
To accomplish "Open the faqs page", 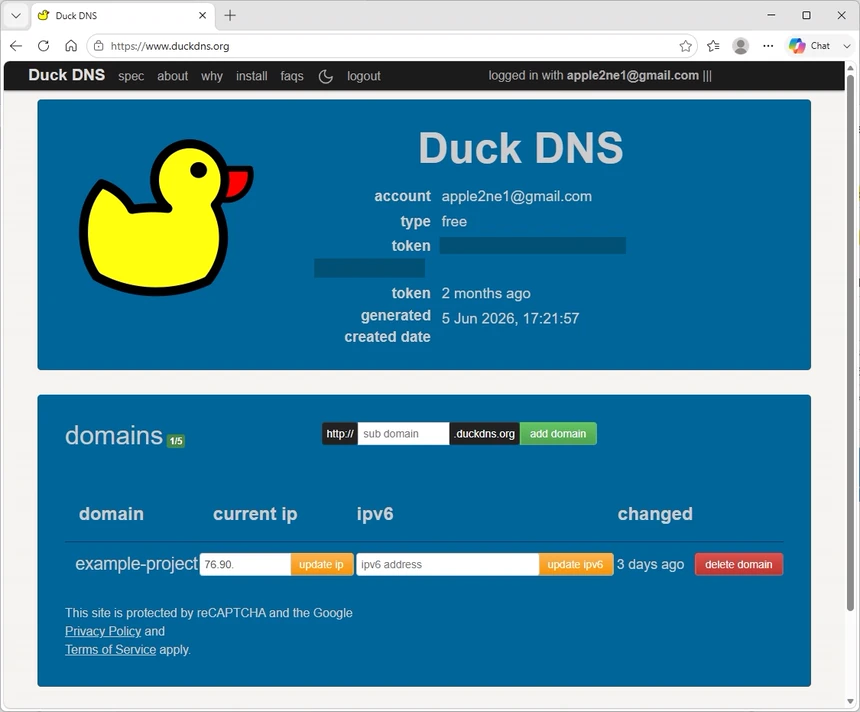I will (x=292, y=76).
